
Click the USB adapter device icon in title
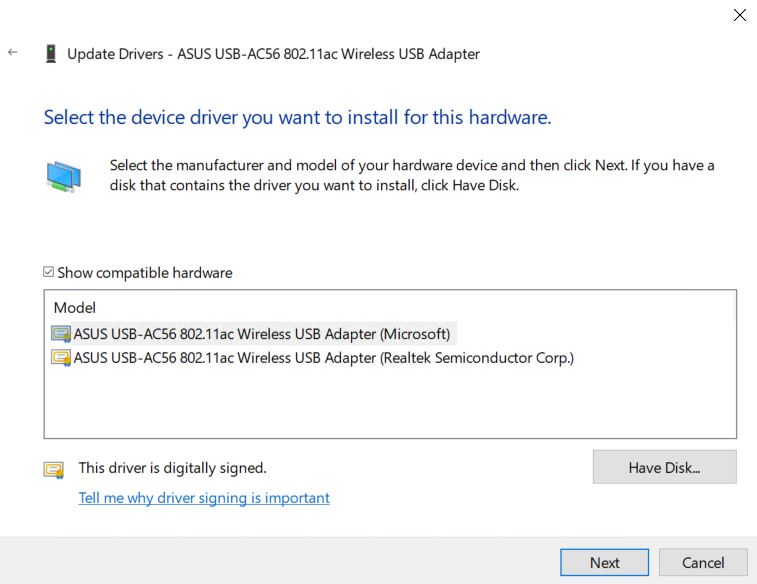tap(51, 54)
